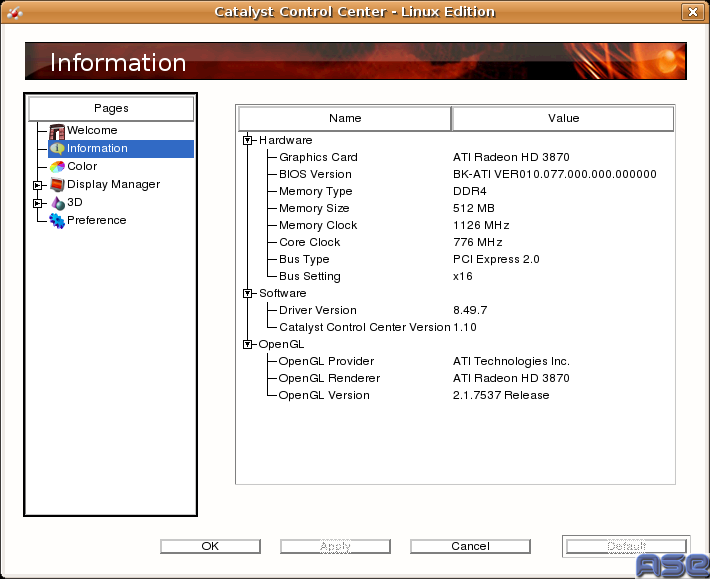Screen dimensions: 710x579
Task: Click the Welcome page icon
Action: pos(57,131)
